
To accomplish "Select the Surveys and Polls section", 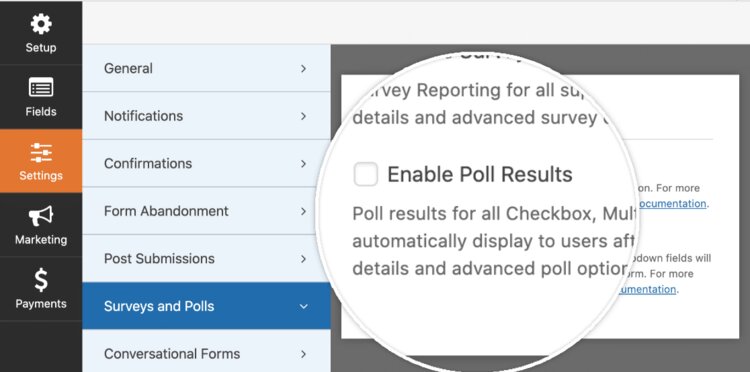I will pos(206,306).
